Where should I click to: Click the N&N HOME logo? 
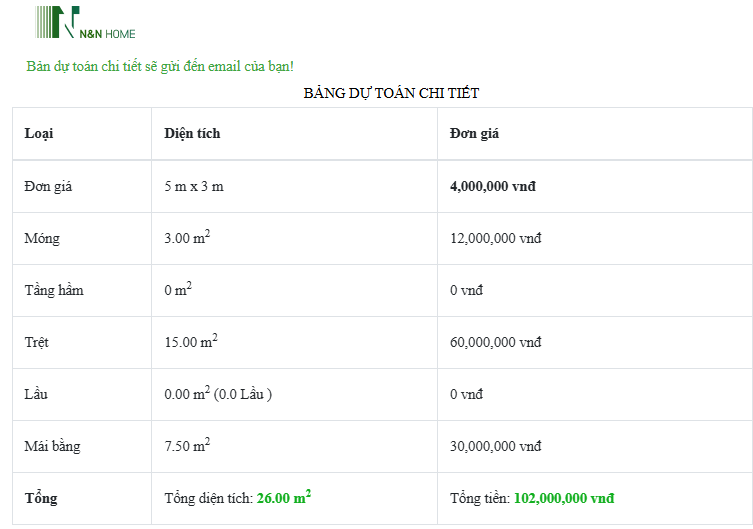pyautogui.click(x=85, y=23)
